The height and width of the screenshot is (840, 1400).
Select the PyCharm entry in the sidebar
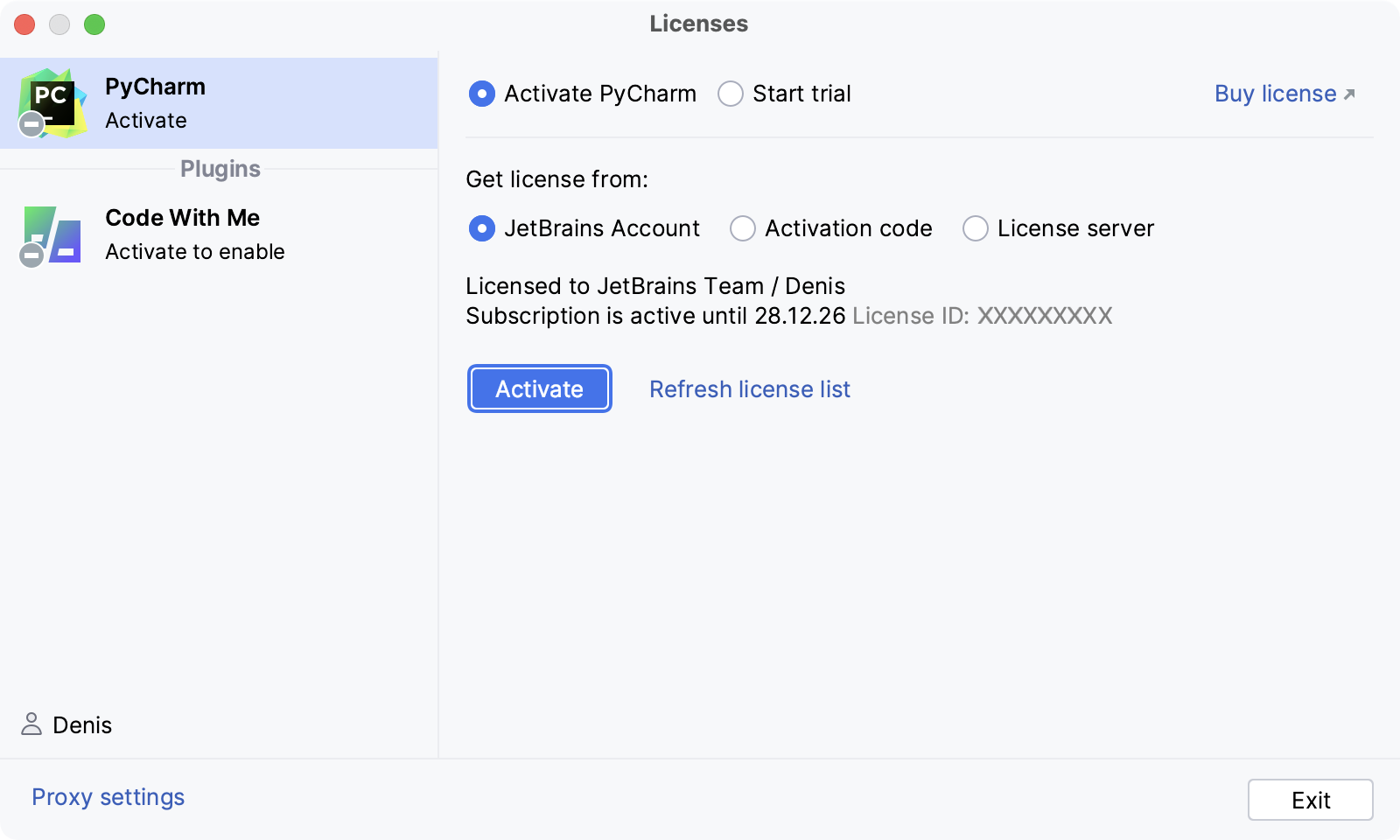219,102
